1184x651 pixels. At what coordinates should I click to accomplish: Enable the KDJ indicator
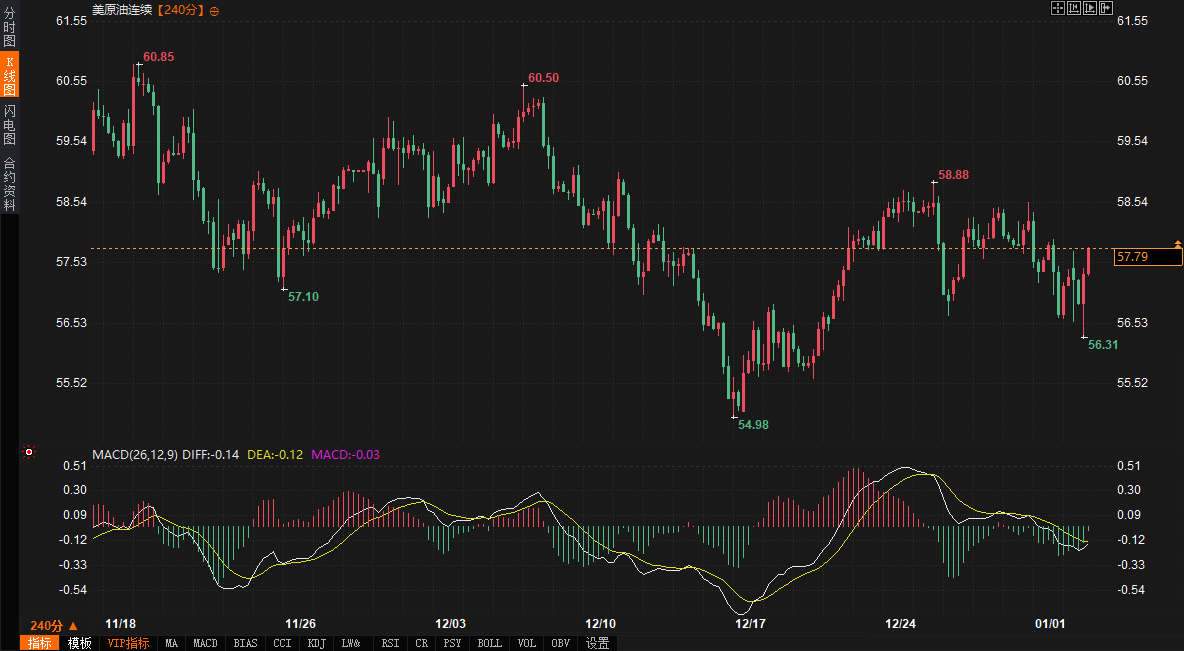coord(316,643)
